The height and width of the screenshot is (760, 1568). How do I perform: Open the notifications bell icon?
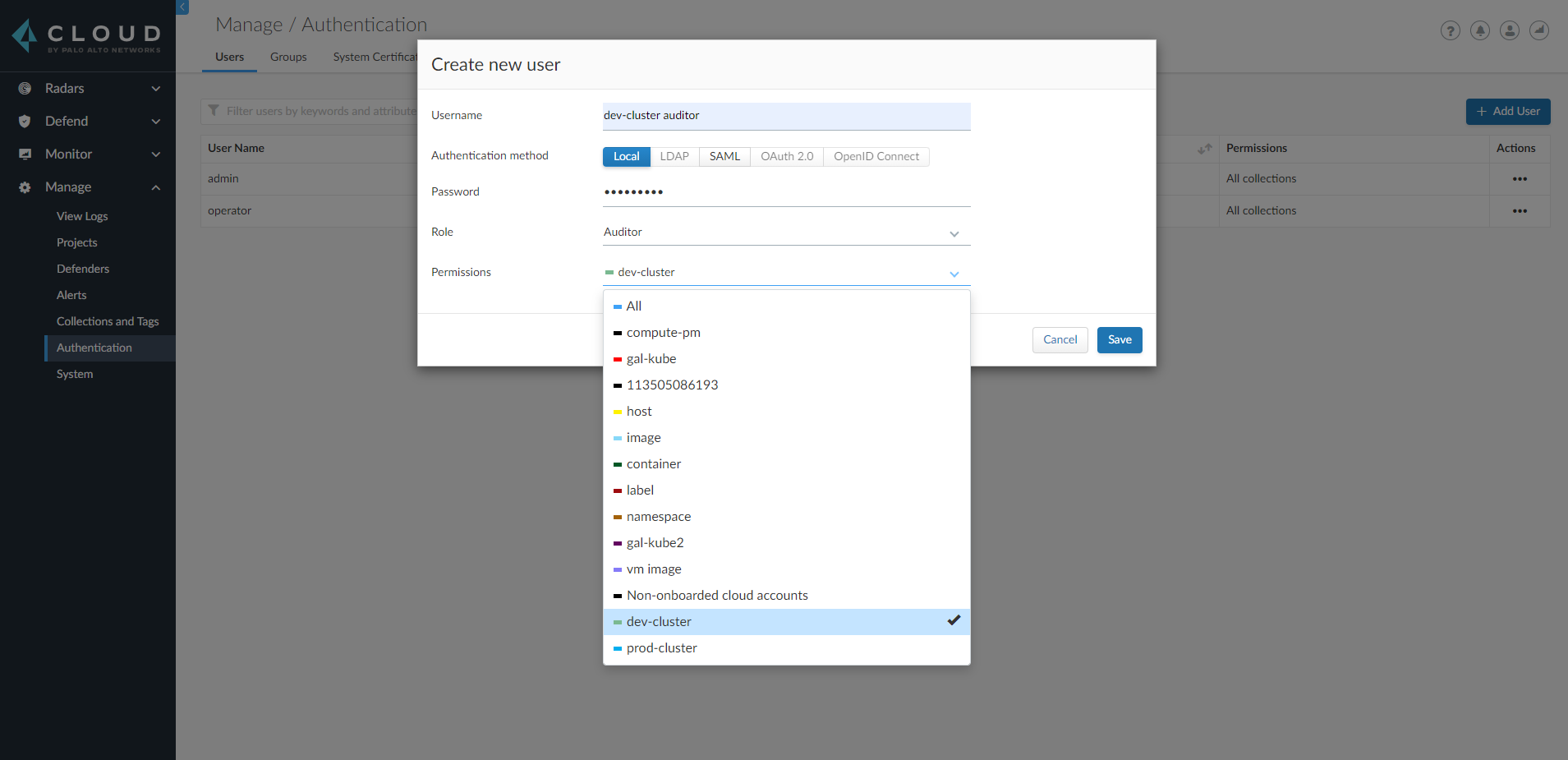[1480, 31]
